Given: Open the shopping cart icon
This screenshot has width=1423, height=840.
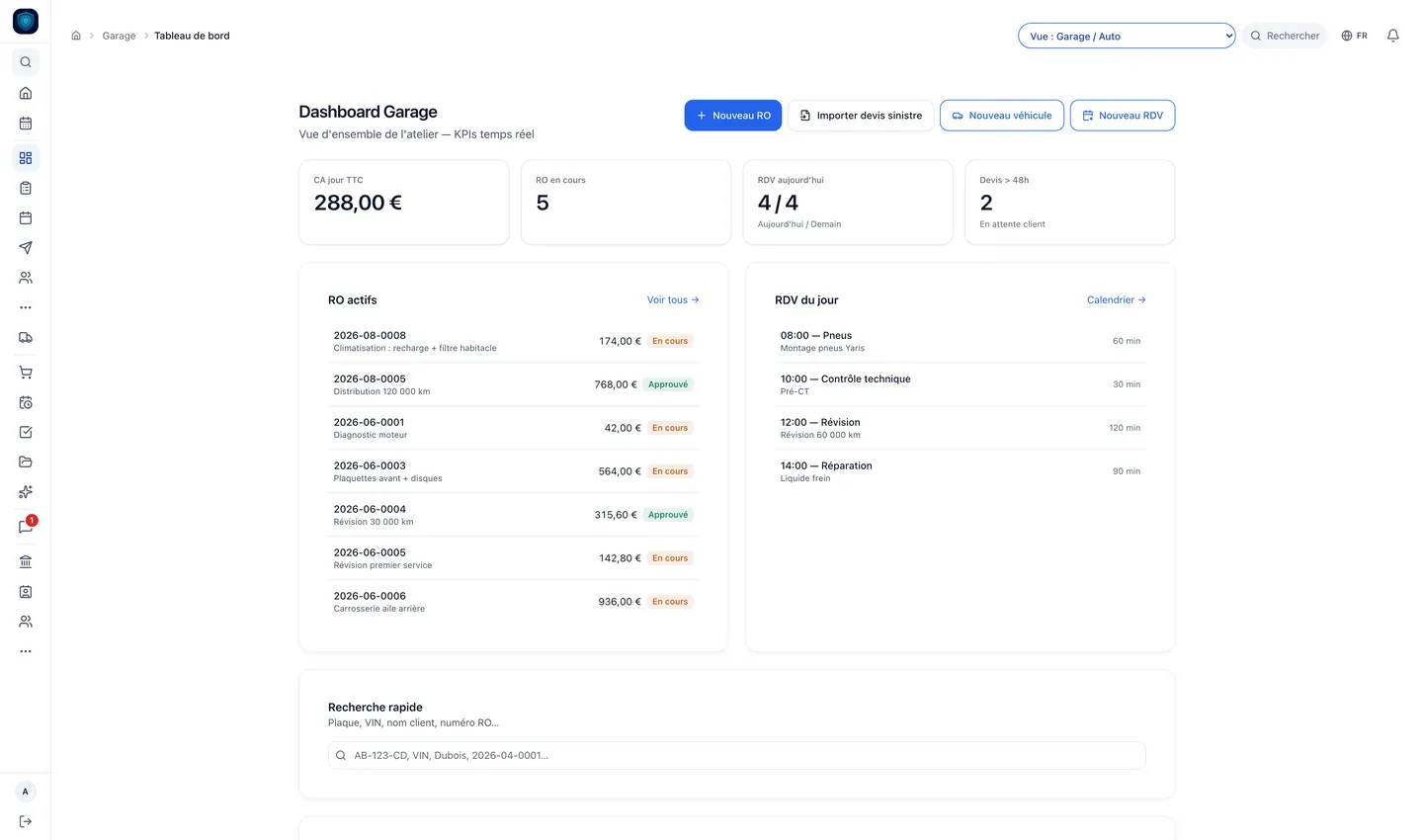Looking at the screenshot, I should (26, 373).
